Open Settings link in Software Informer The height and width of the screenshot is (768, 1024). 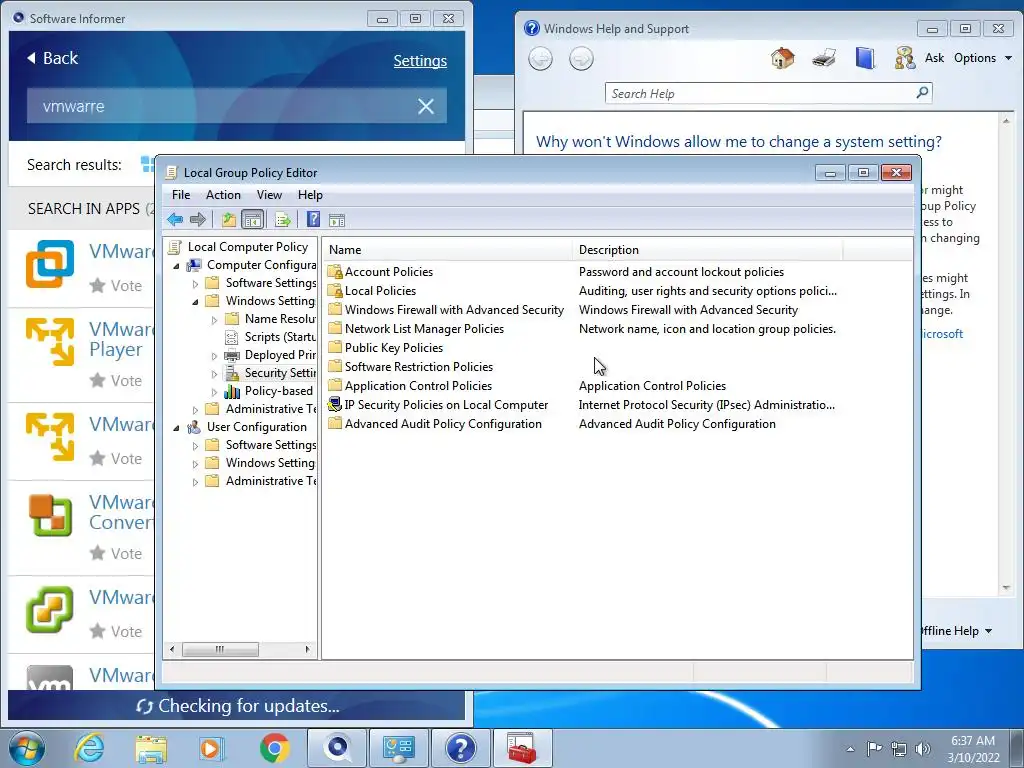[x=420, y=61]
